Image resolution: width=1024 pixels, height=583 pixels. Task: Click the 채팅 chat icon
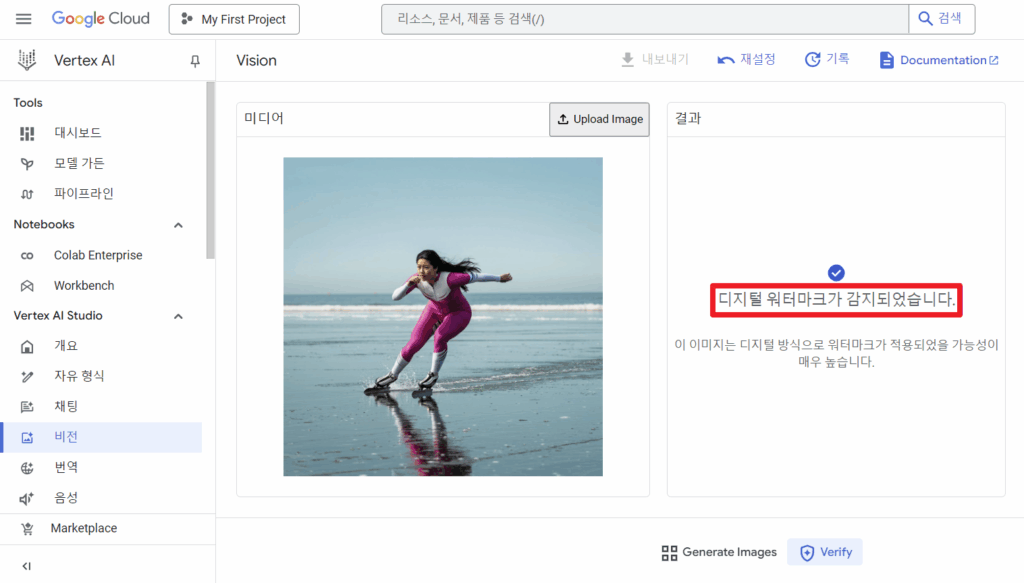pos(27,407)
